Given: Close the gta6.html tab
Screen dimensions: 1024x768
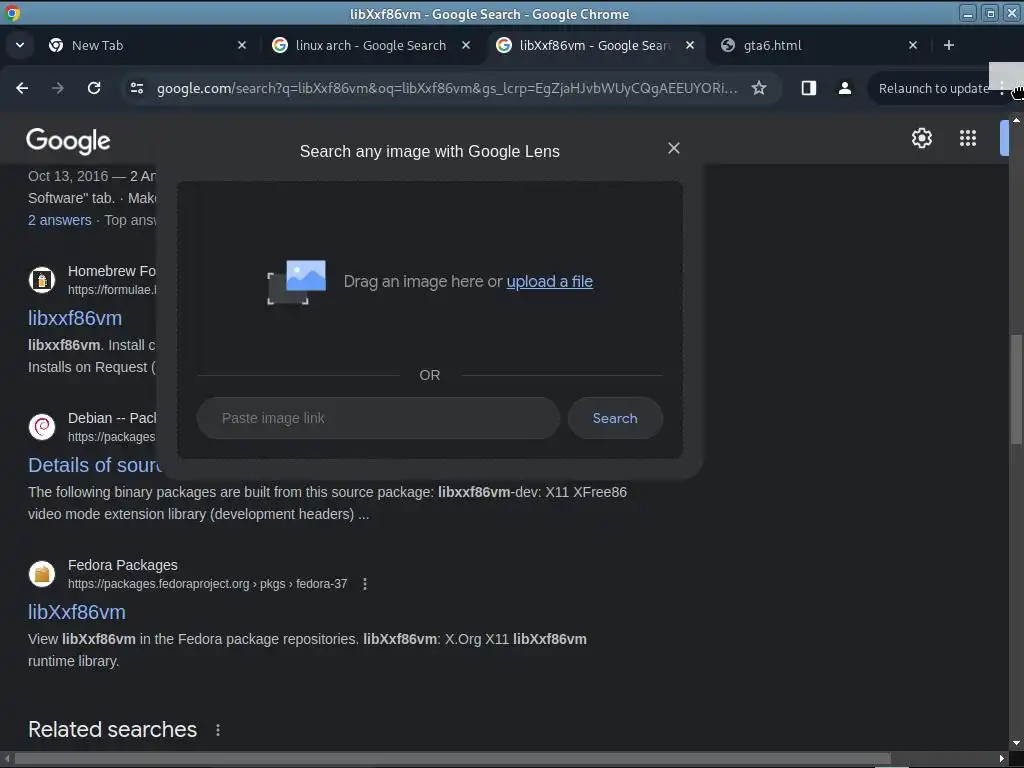Looking at the screenshot, I should [x=913, y=45].
